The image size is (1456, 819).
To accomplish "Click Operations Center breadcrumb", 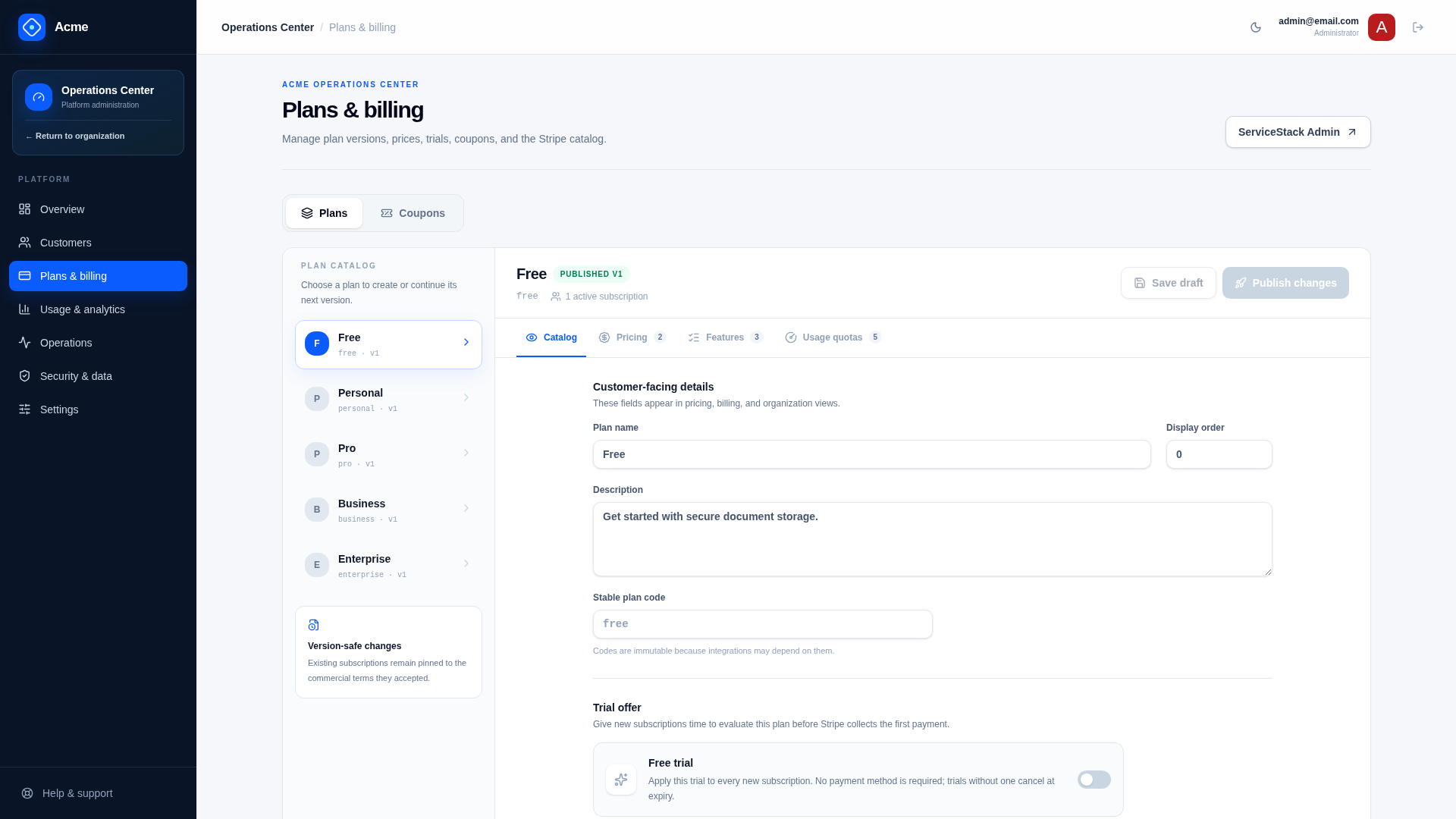I will (x=268, y=27).
